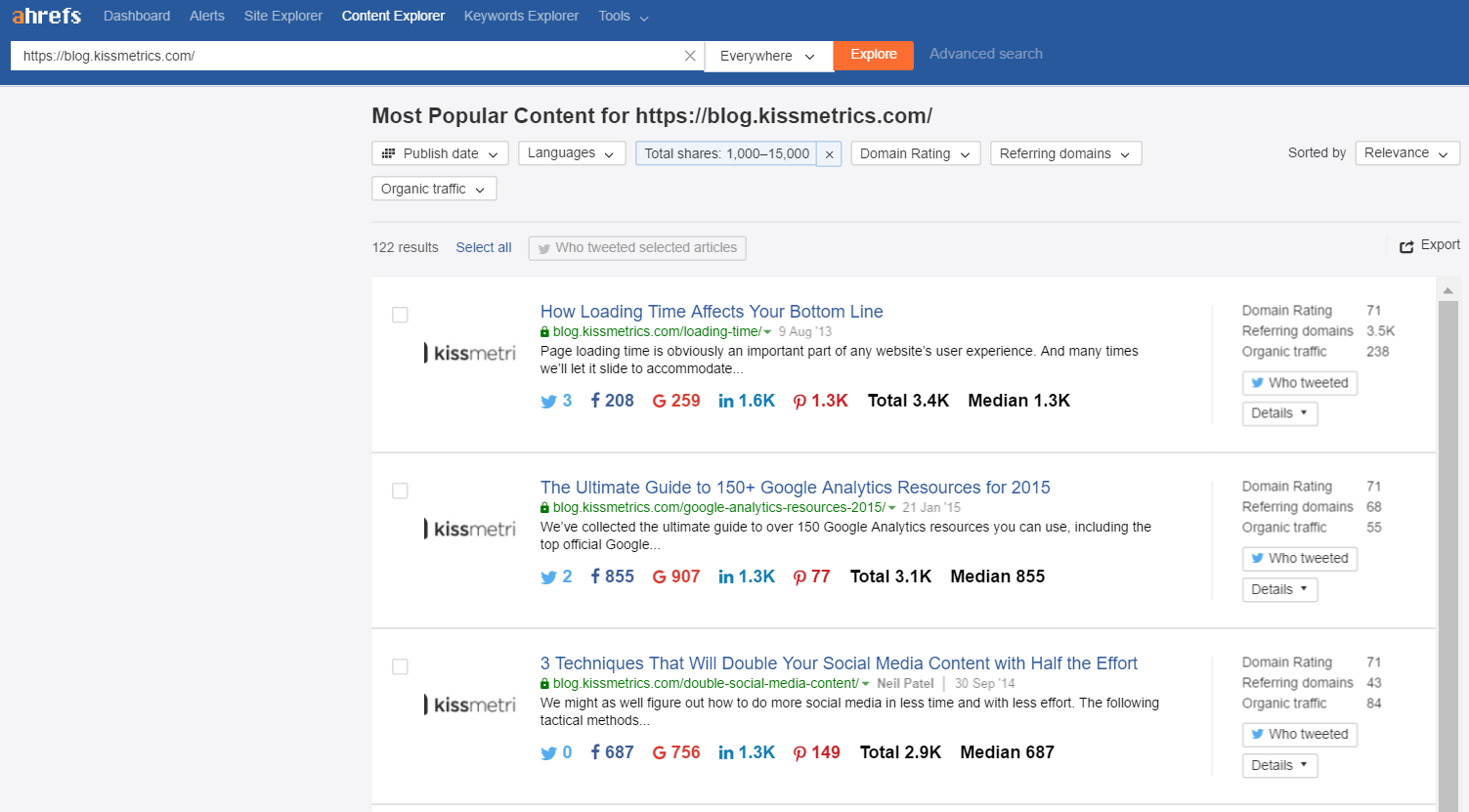
Task: Click the Select all link
Action: click(x=483, y=247)
